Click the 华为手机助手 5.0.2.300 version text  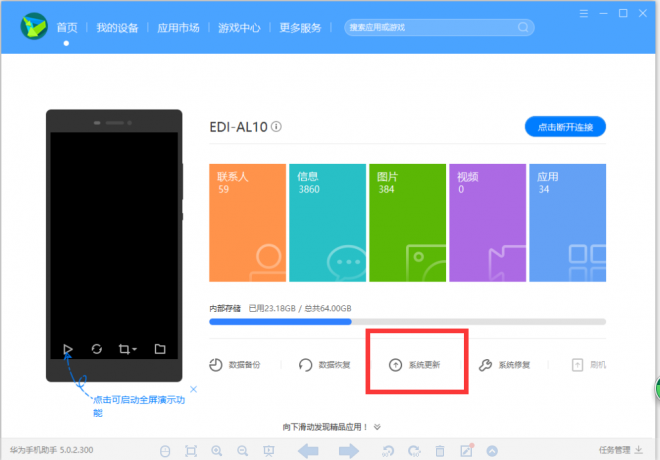tap(51, 450)
